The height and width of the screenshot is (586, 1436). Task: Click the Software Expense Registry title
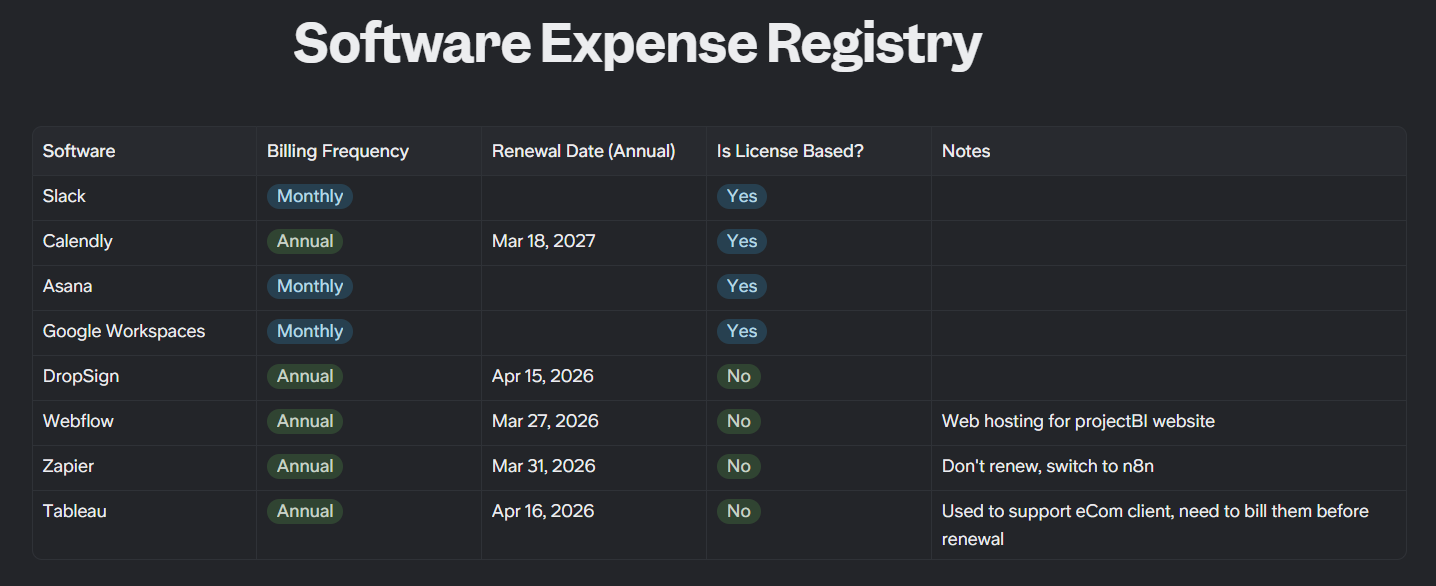[x=637, y=45]
